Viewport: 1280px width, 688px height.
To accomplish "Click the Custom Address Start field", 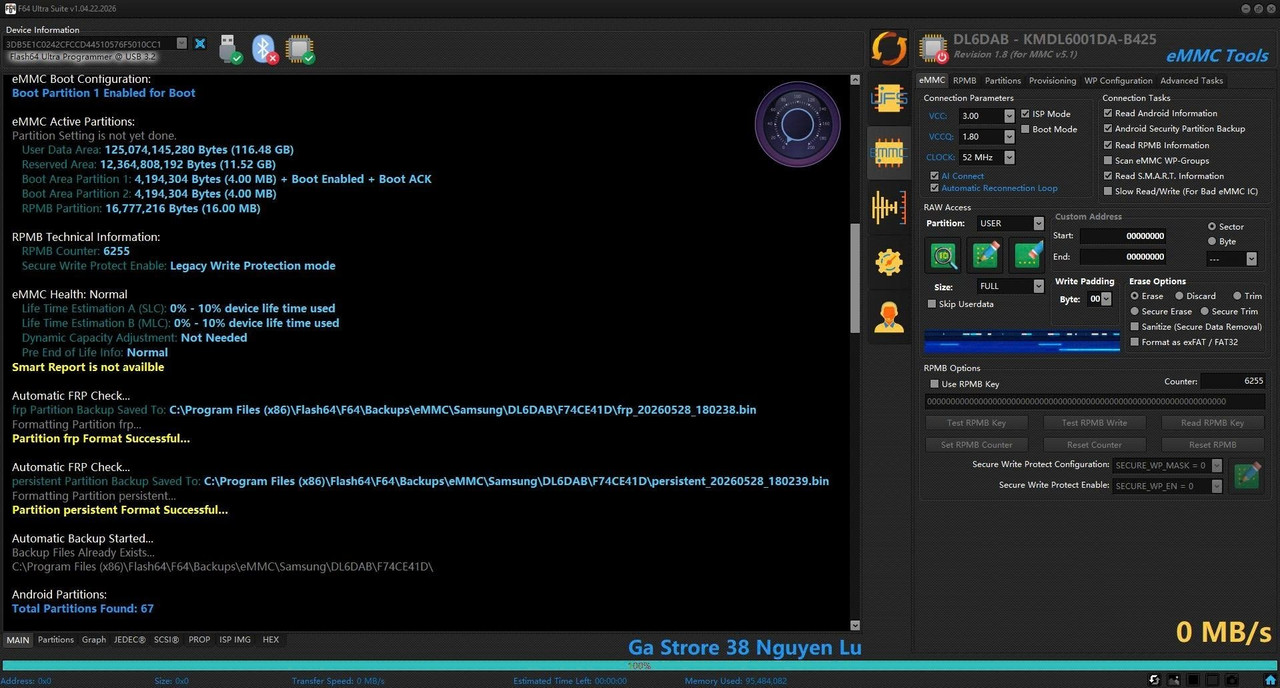I will click(x=1122, y=236).
